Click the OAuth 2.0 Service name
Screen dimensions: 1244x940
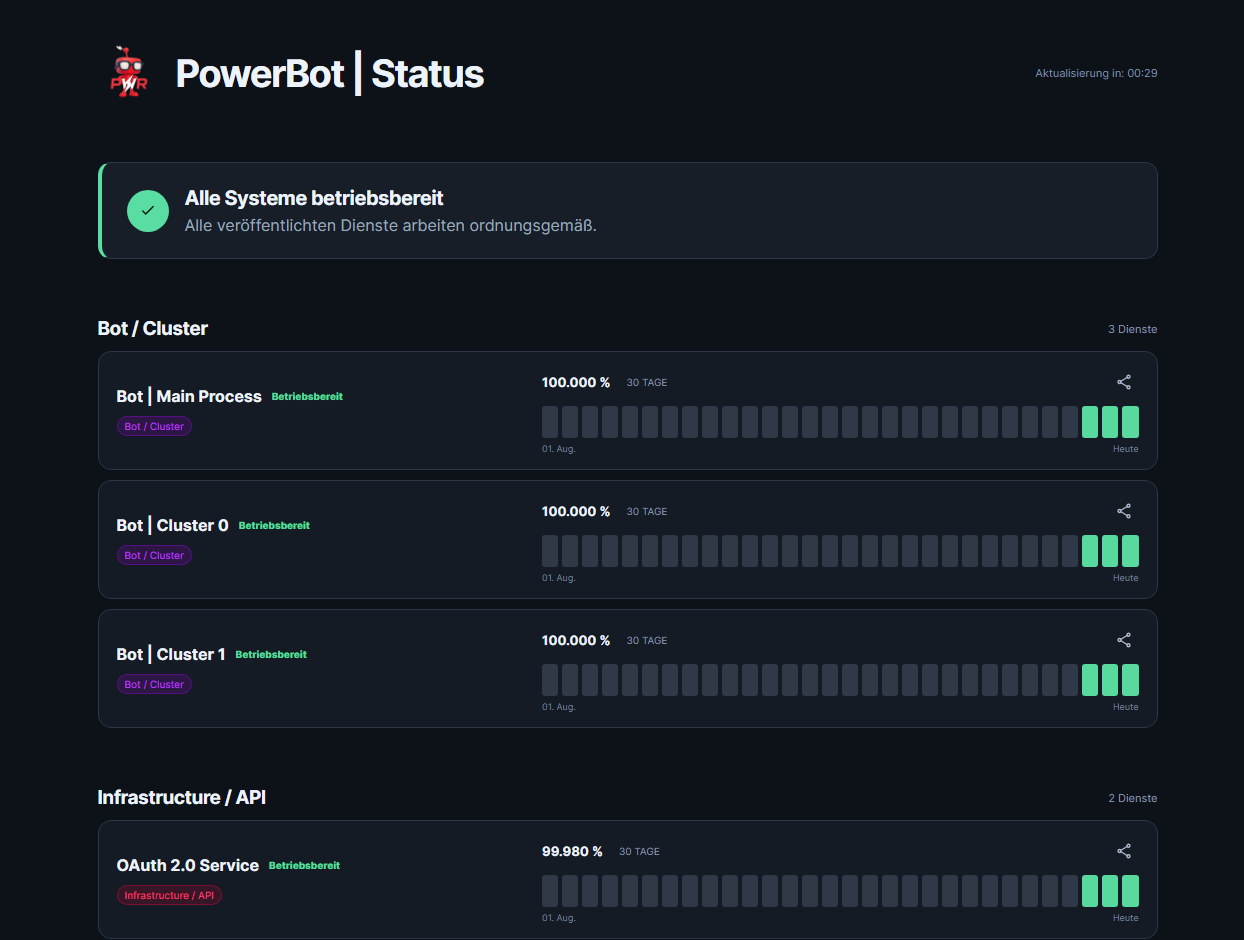(188, 865)
